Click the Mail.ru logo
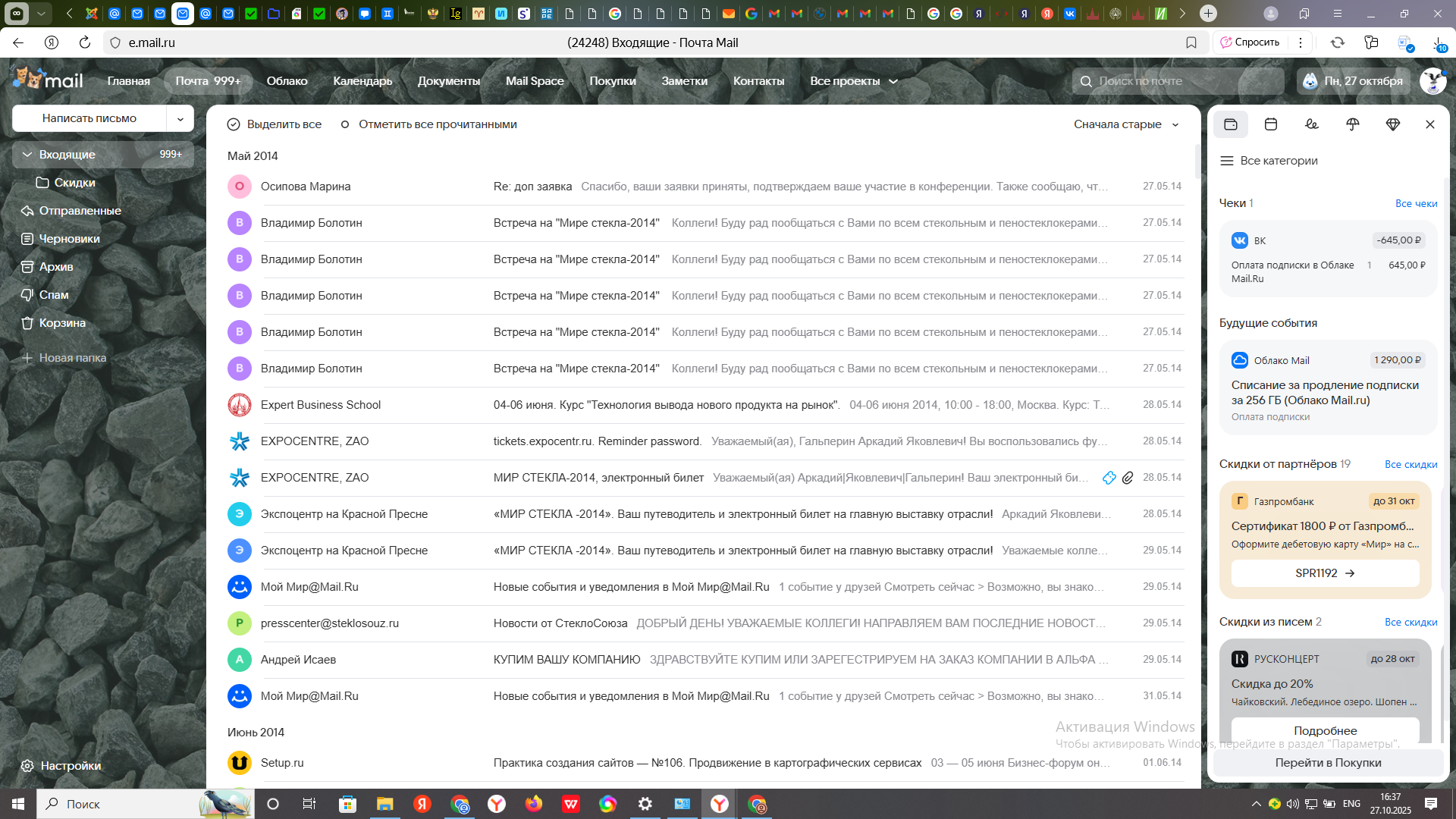Screen dimensions: 1456x819 pos(49,80)
